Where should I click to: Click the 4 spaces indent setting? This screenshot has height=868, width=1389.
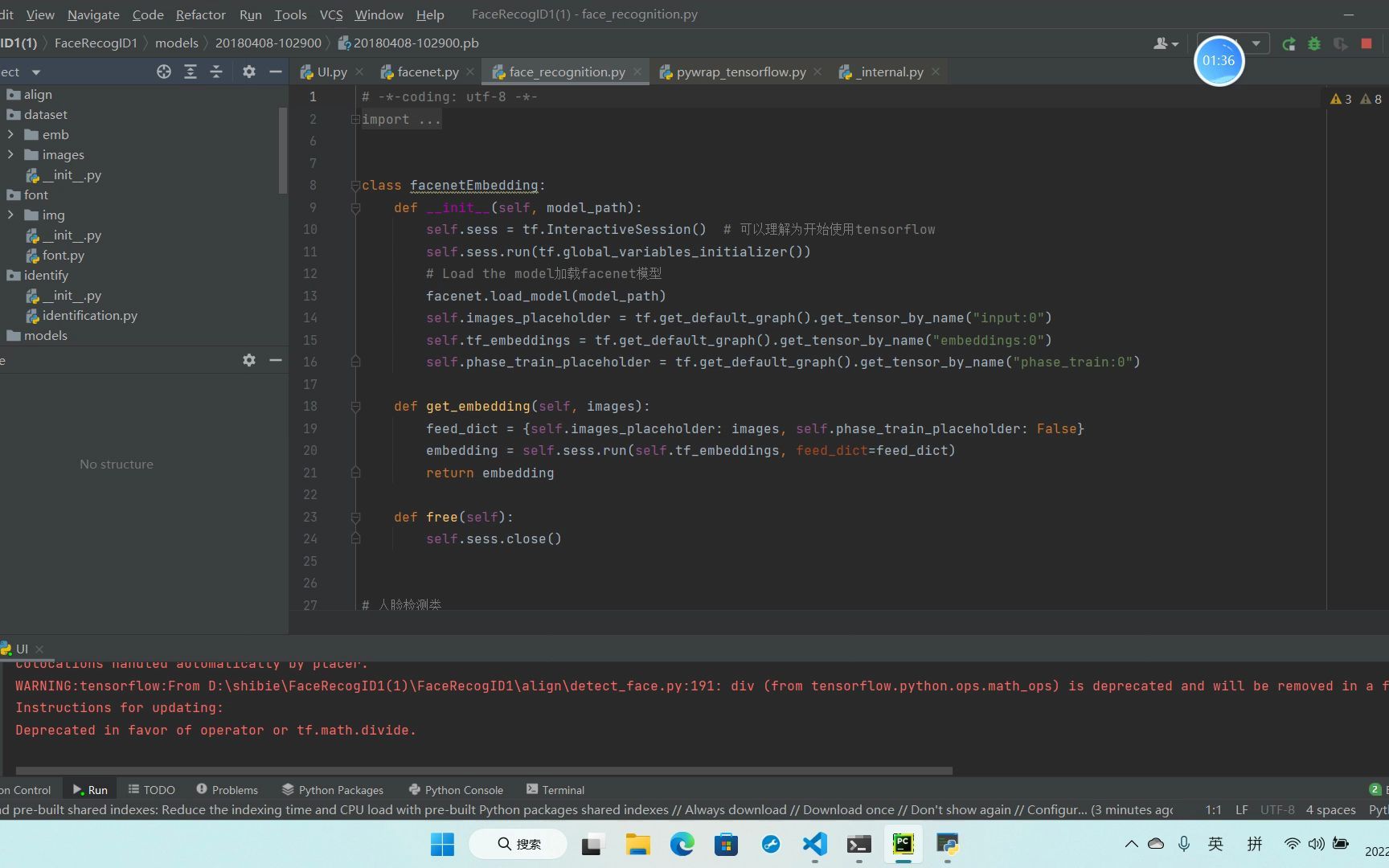[1330, 809]
